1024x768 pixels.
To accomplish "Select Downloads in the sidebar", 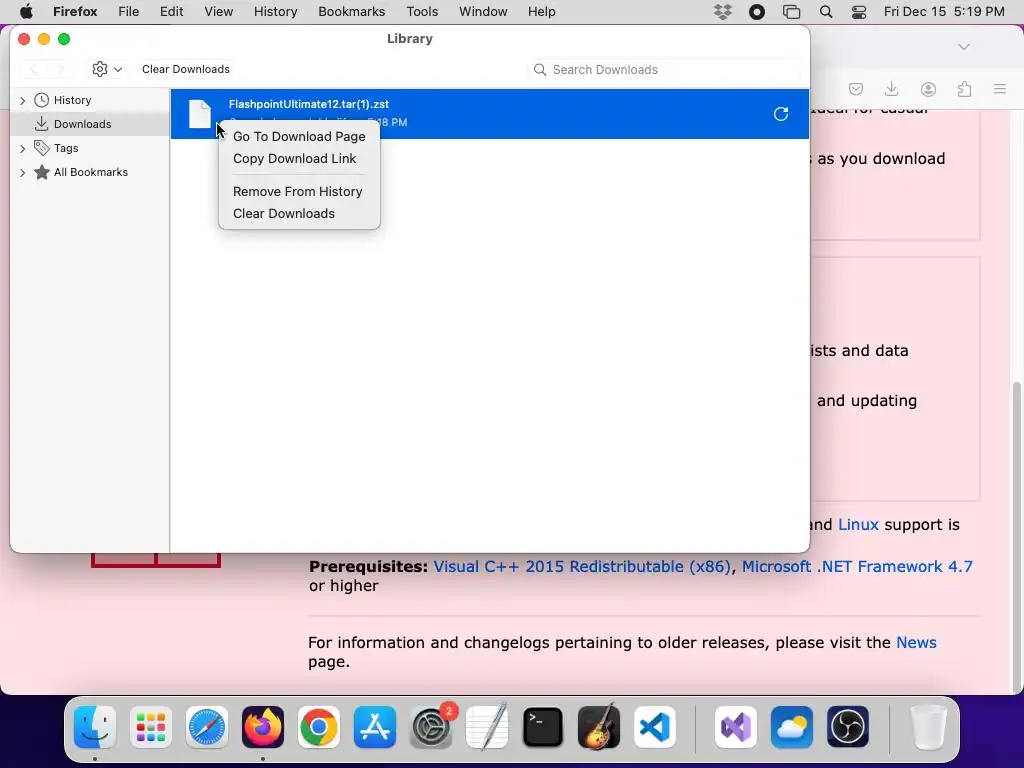I will click(82, 124).
